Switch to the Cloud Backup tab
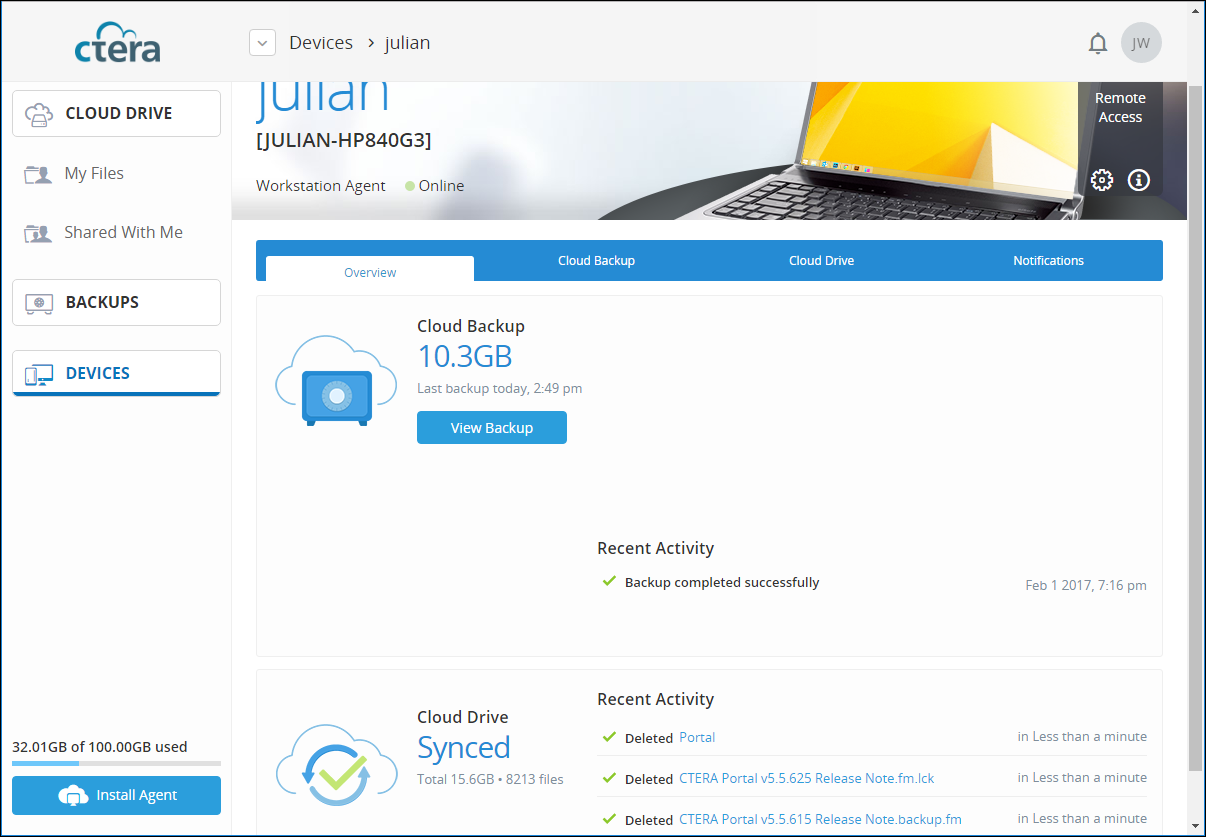This screenshot has width=1206, height=837. coord(596,260)
